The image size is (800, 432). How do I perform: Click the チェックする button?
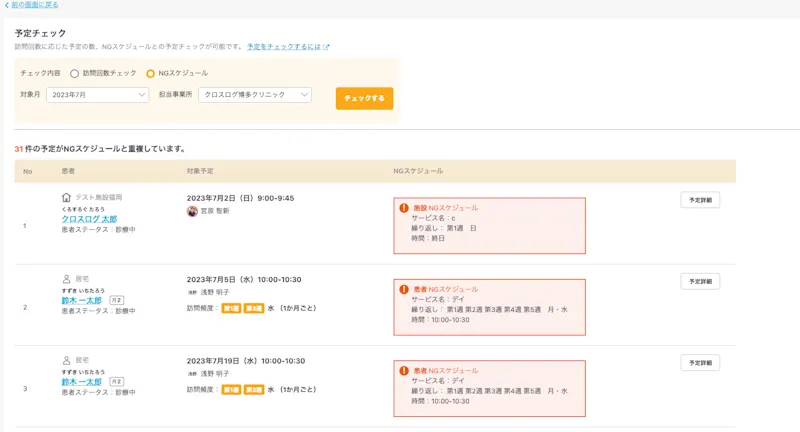click(x=364, y=98)
